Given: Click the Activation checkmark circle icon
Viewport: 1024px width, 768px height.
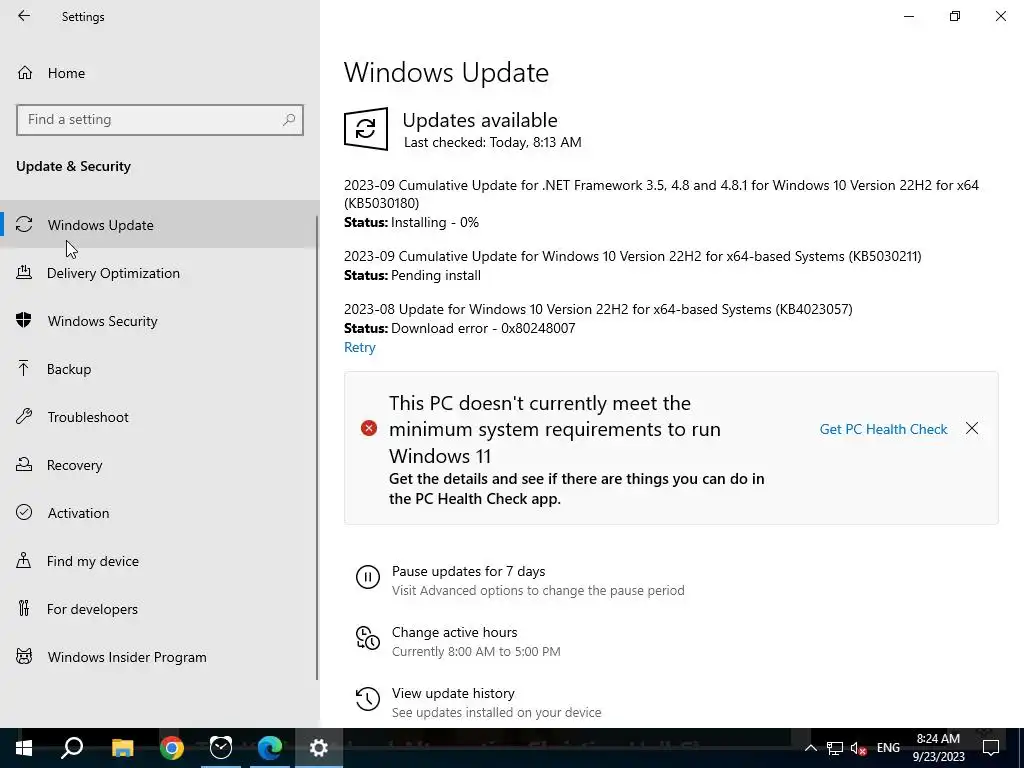Looking at the screenshot, I should [24, 513].
